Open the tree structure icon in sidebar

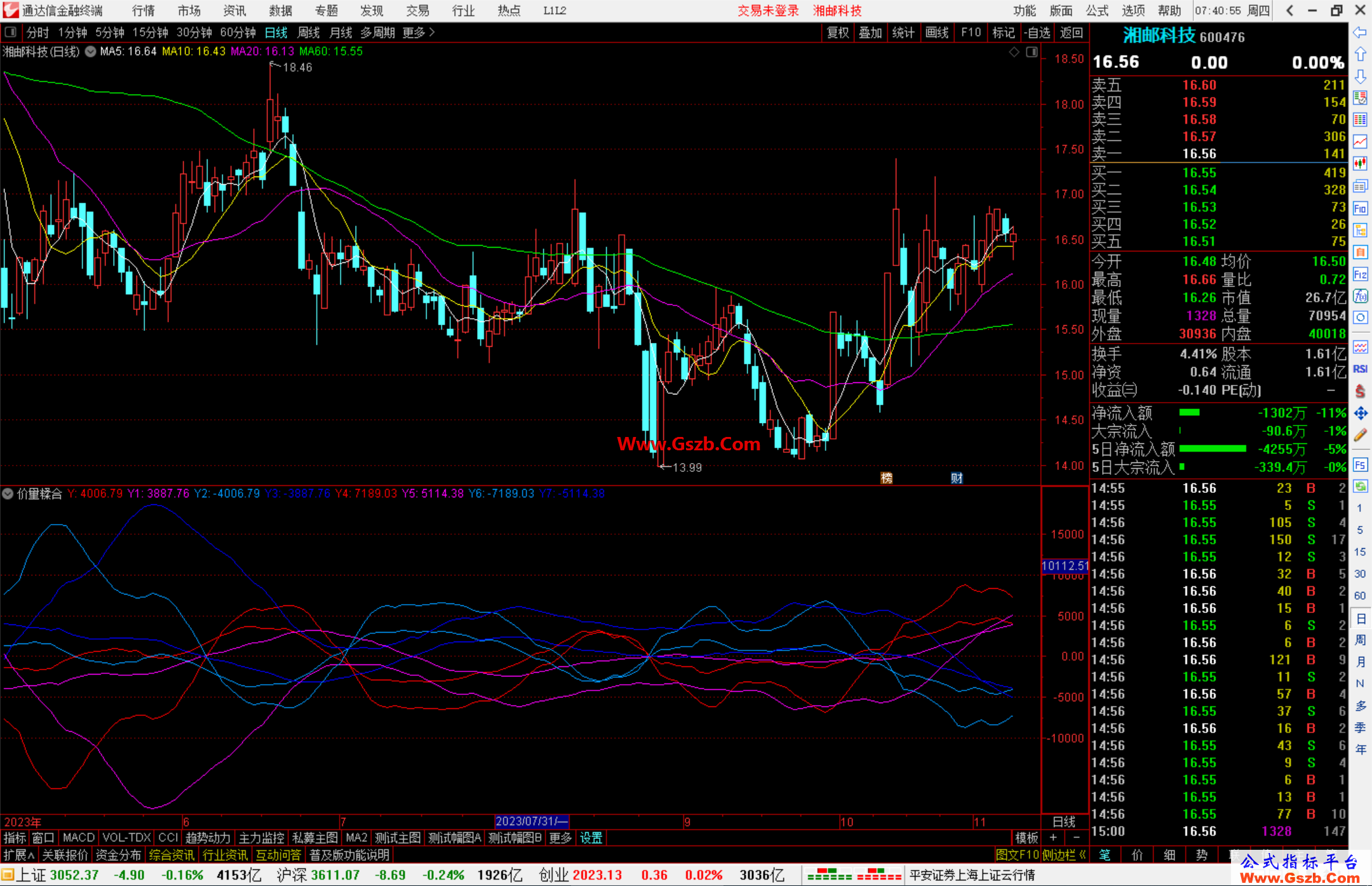(x=1360, y=231)
